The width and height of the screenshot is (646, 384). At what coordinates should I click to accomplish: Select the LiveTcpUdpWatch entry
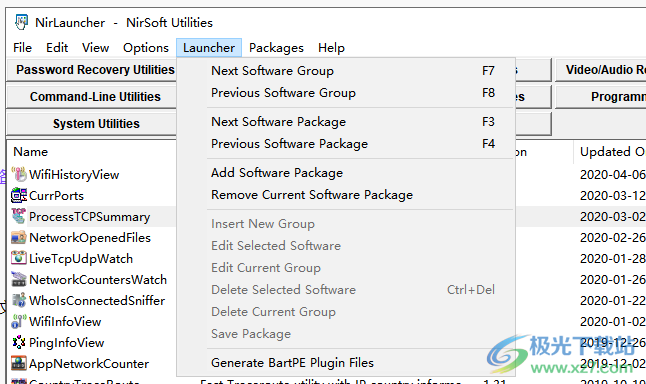pyautogui.click(x=81, y=259)
